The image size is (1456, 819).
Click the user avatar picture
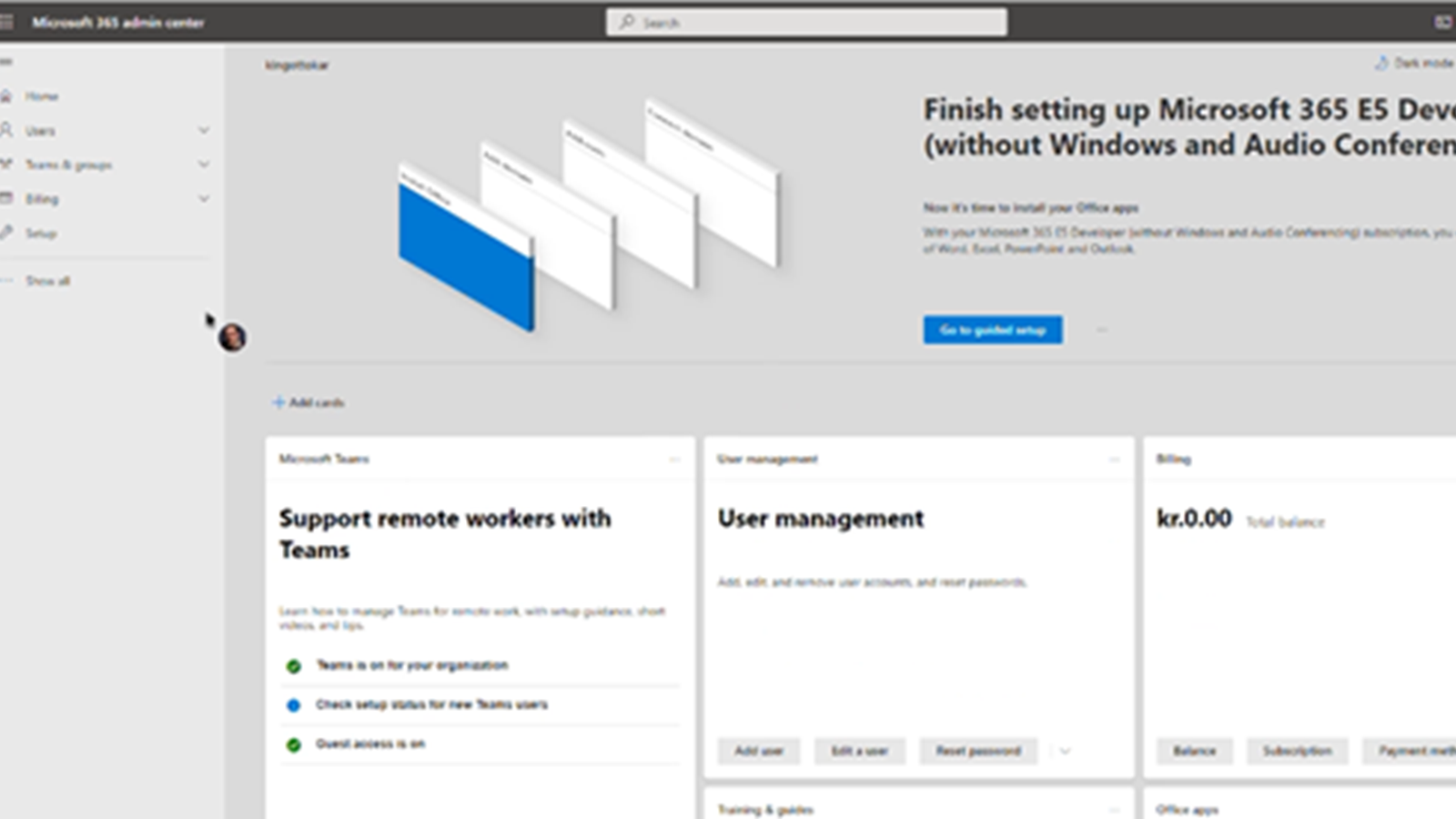[x=232, y=338]
